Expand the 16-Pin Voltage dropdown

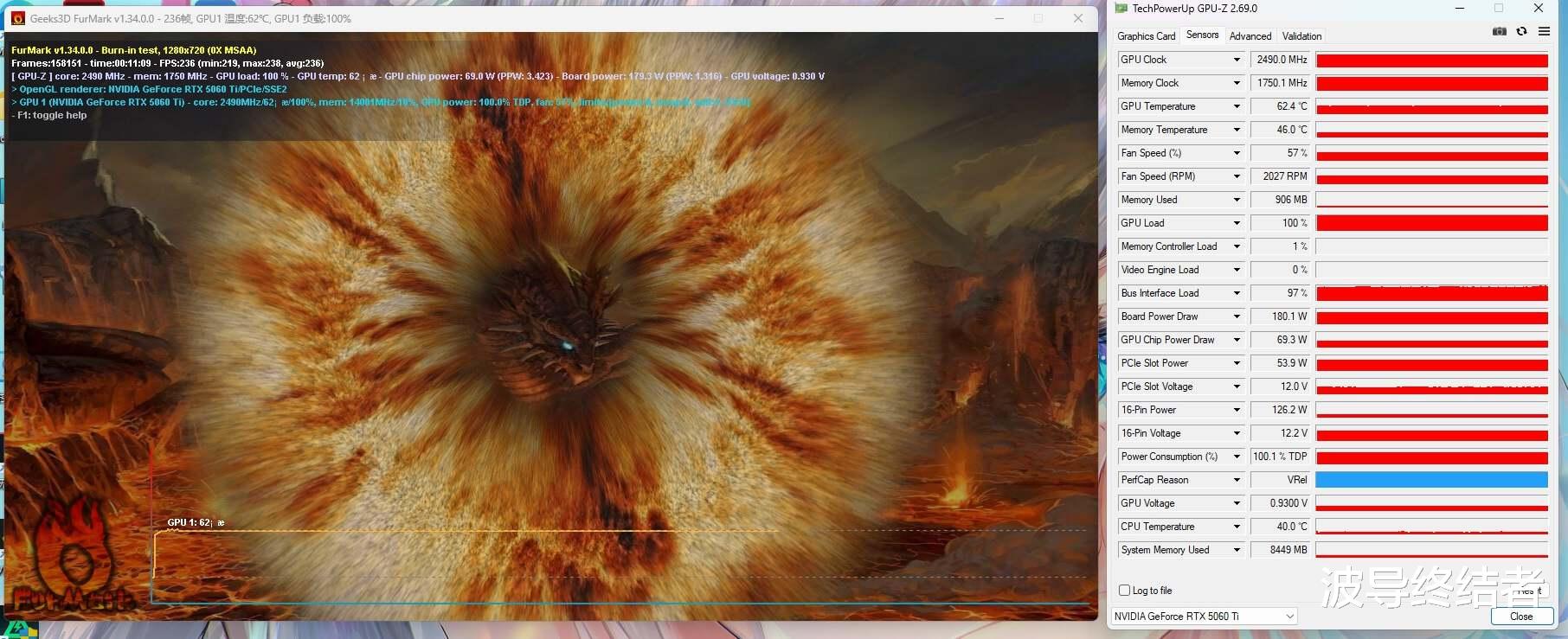click(1237, 433)
